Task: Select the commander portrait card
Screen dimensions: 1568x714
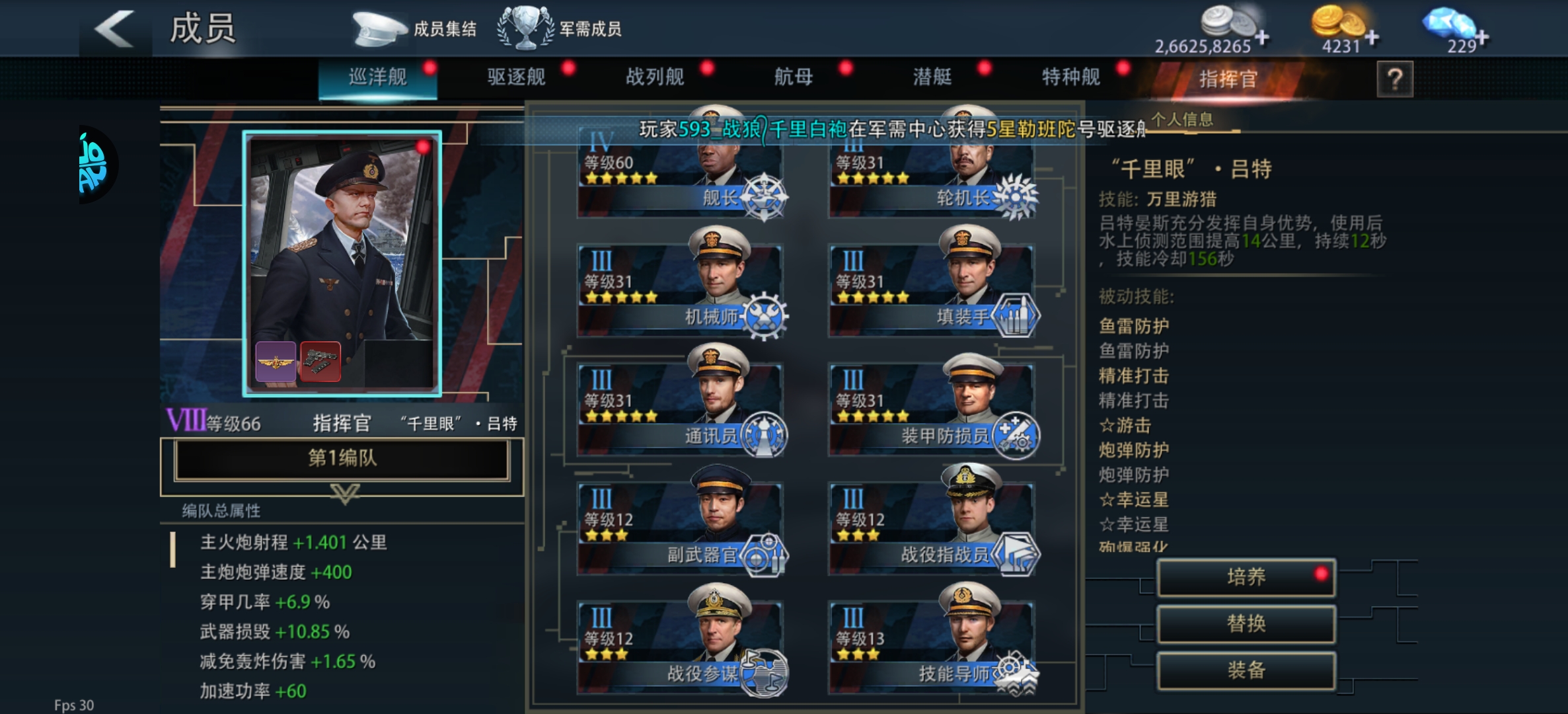Action: click(342, 263)
